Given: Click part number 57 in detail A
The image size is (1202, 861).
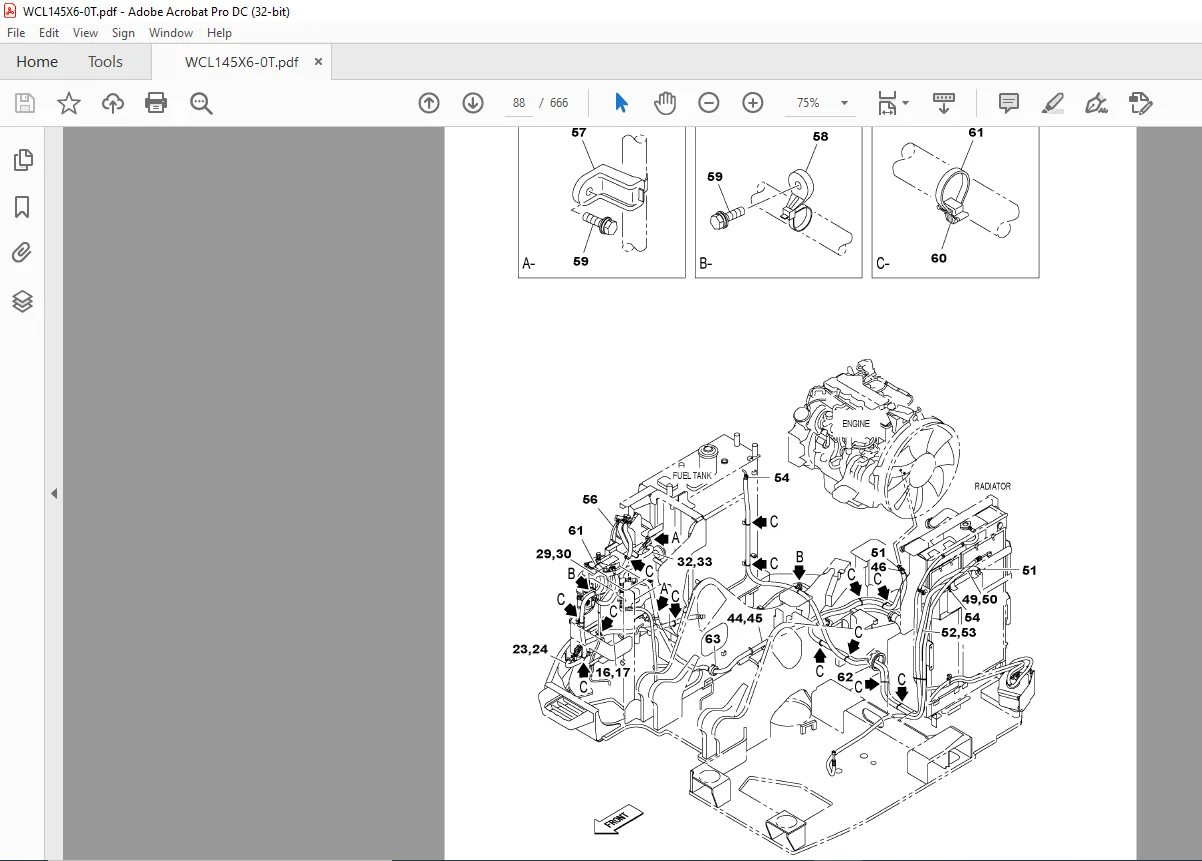Looking at the screenshot, I should (578, 132).
